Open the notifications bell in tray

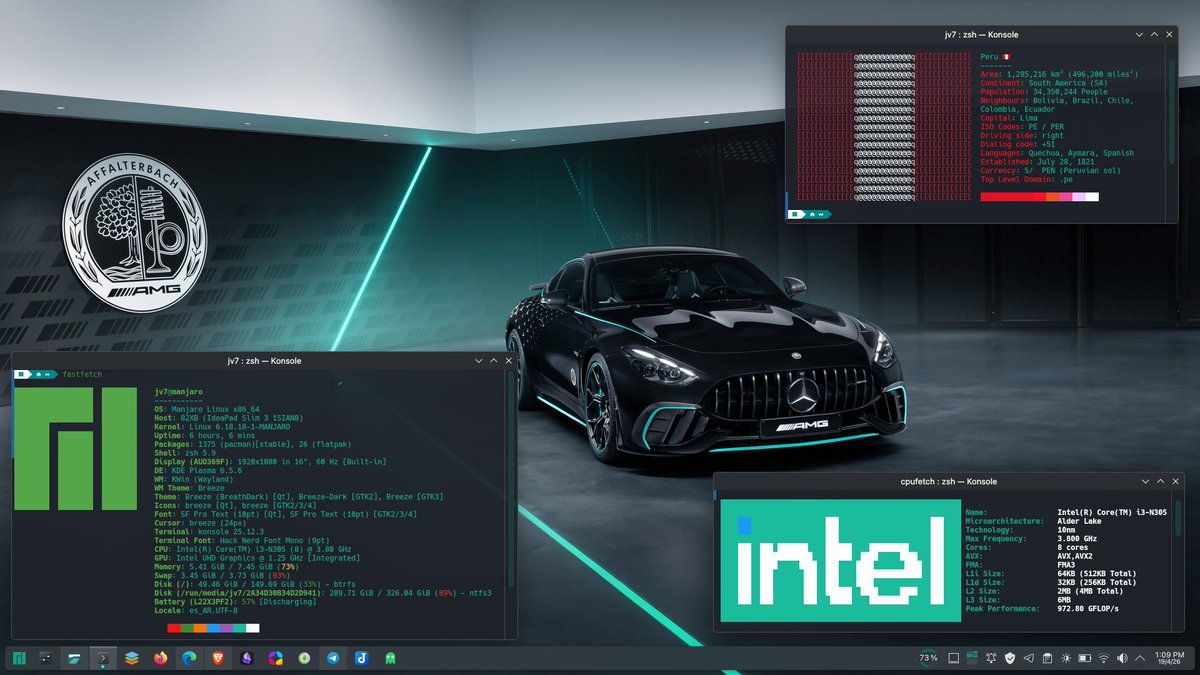pos(990,658)
